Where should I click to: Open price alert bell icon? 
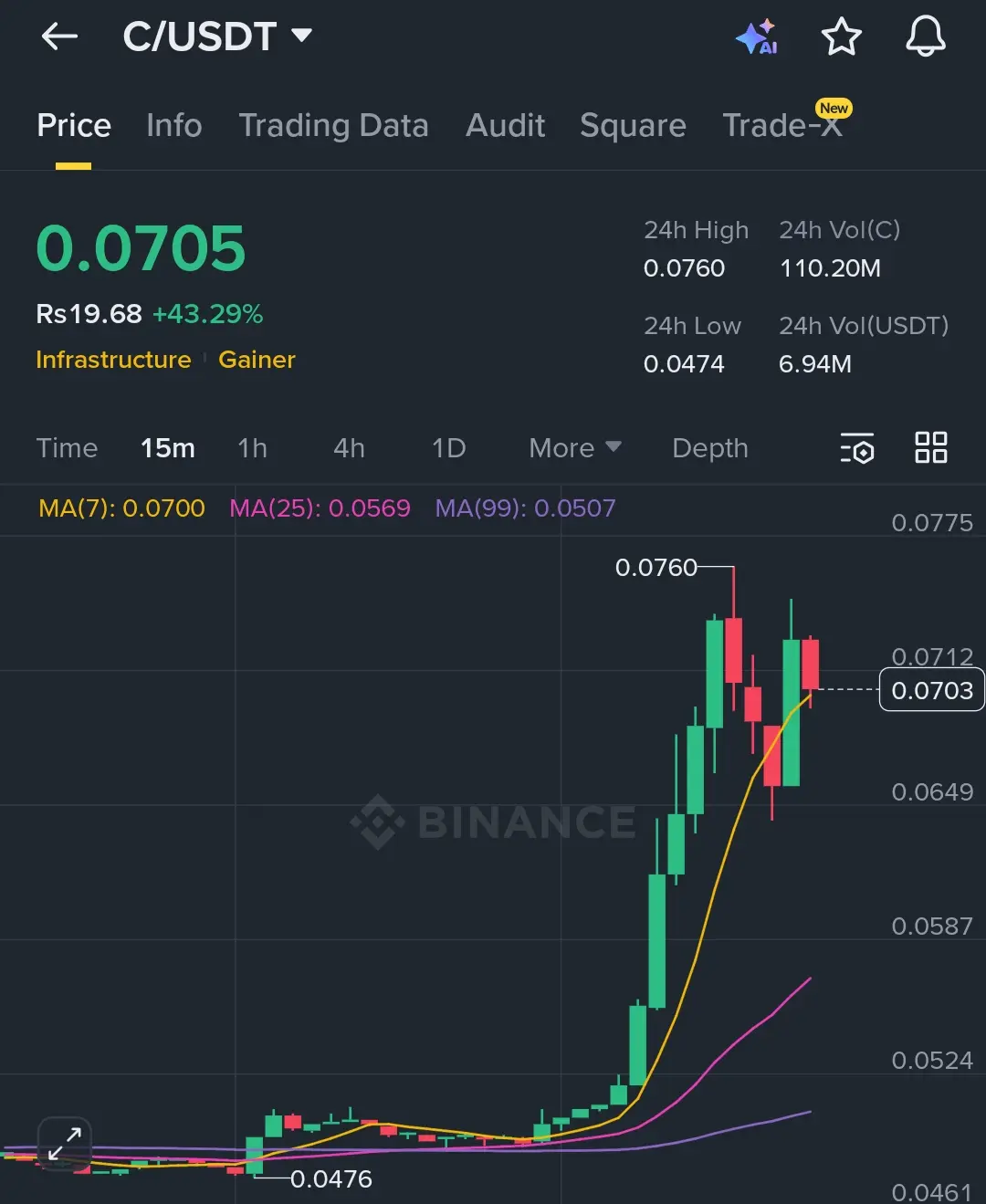pos(925,37)
